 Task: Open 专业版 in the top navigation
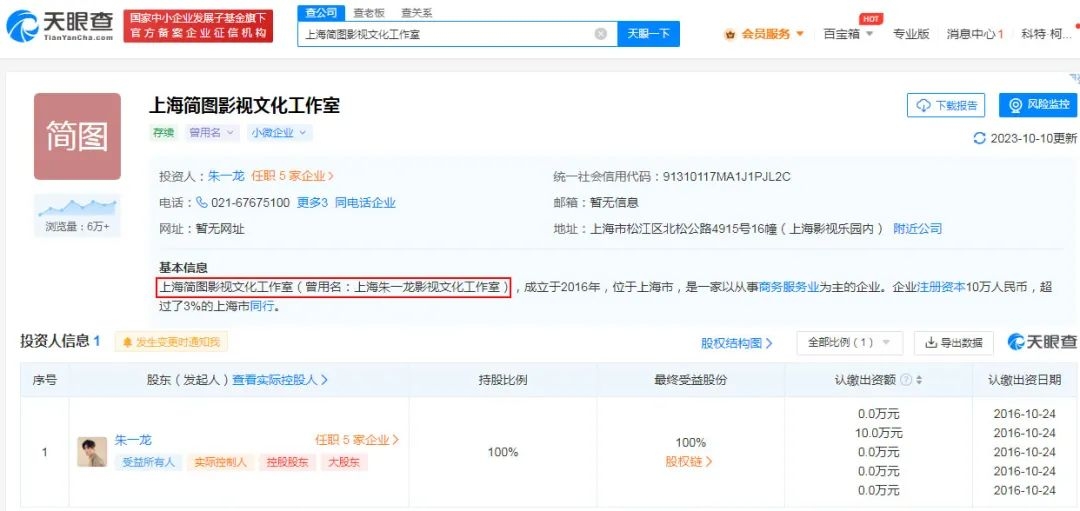911,34
